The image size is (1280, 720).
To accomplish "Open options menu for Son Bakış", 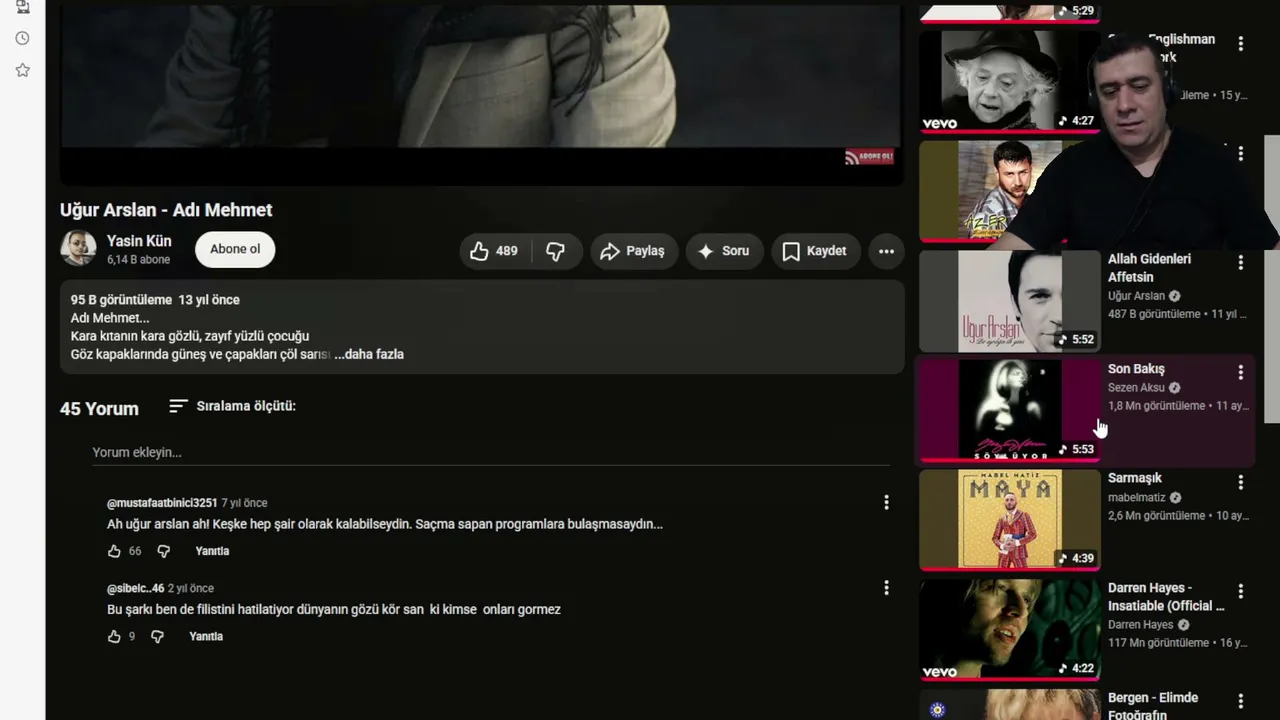I will [1240, 372].
